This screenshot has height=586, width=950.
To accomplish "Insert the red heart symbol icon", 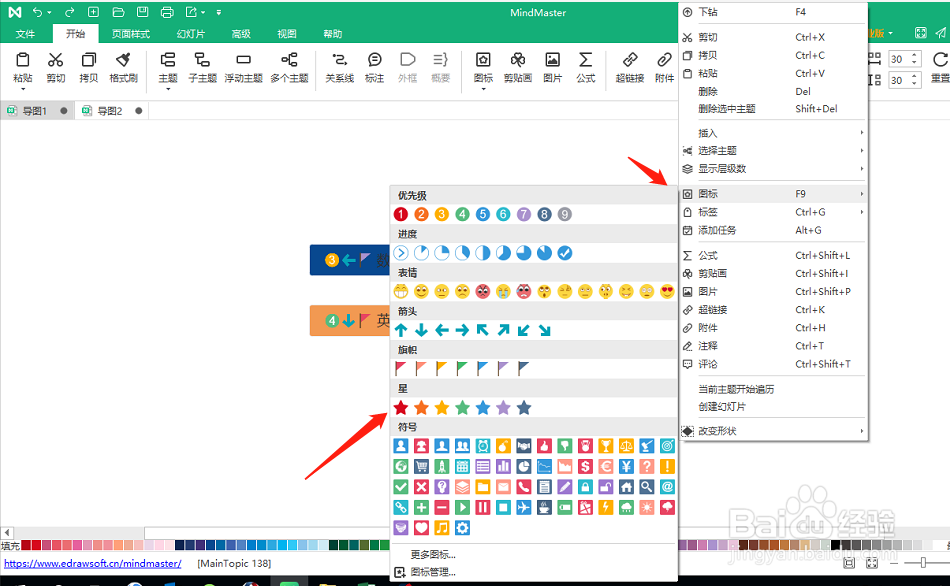I will [x=421, y=528].
